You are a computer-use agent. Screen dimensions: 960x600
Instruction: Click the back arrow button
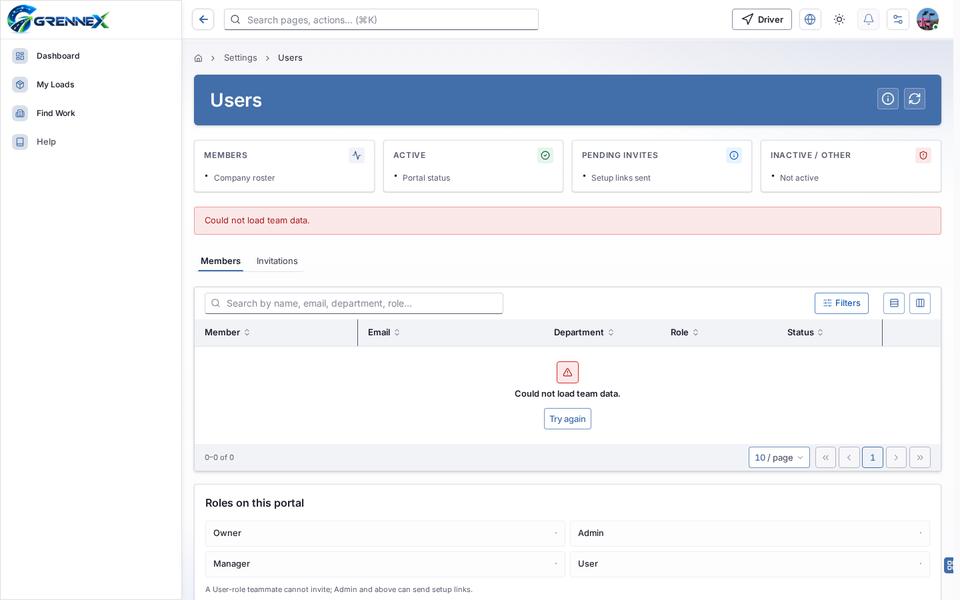[203, 20]
